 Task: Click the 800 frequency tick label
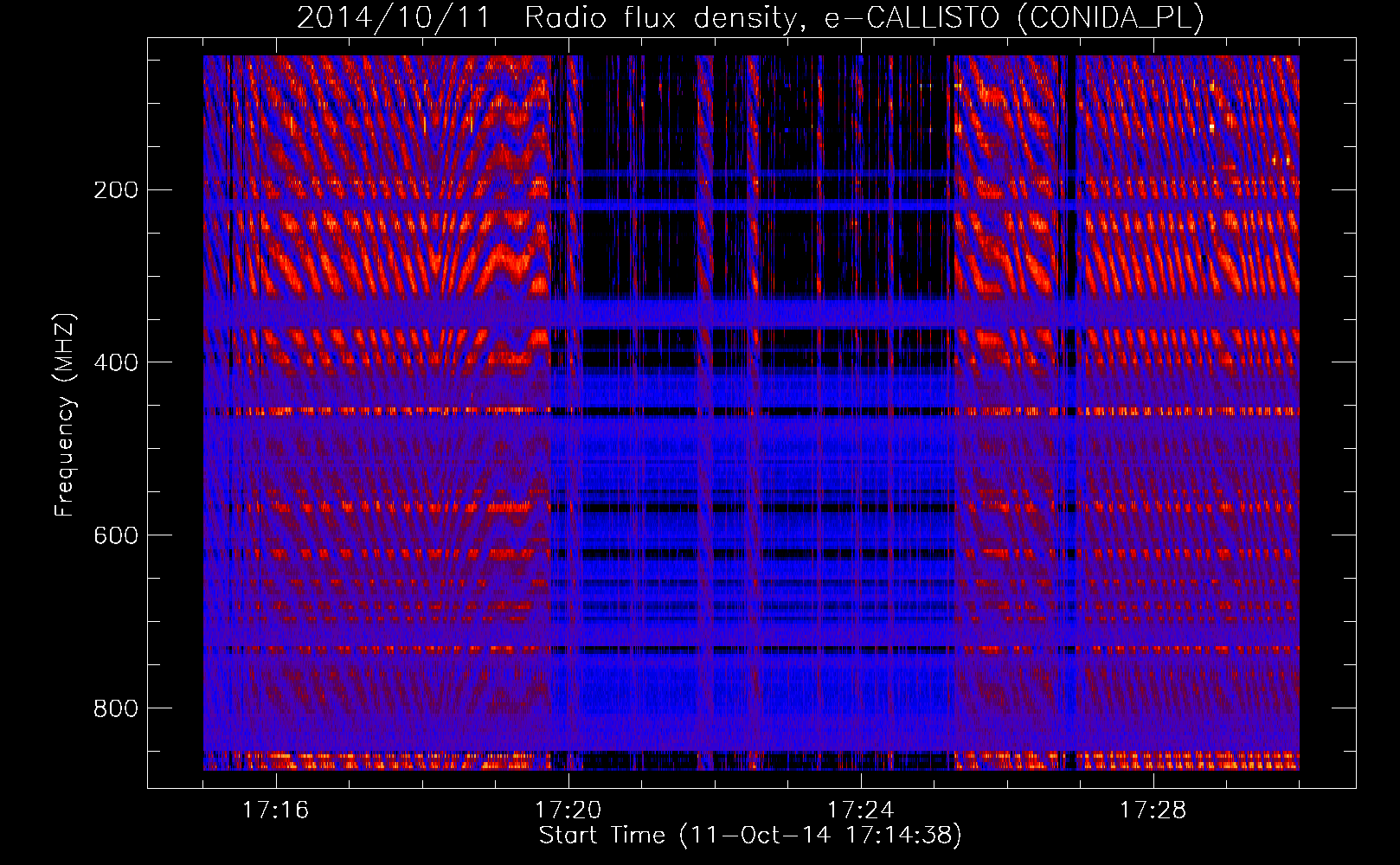coord(116,708)
